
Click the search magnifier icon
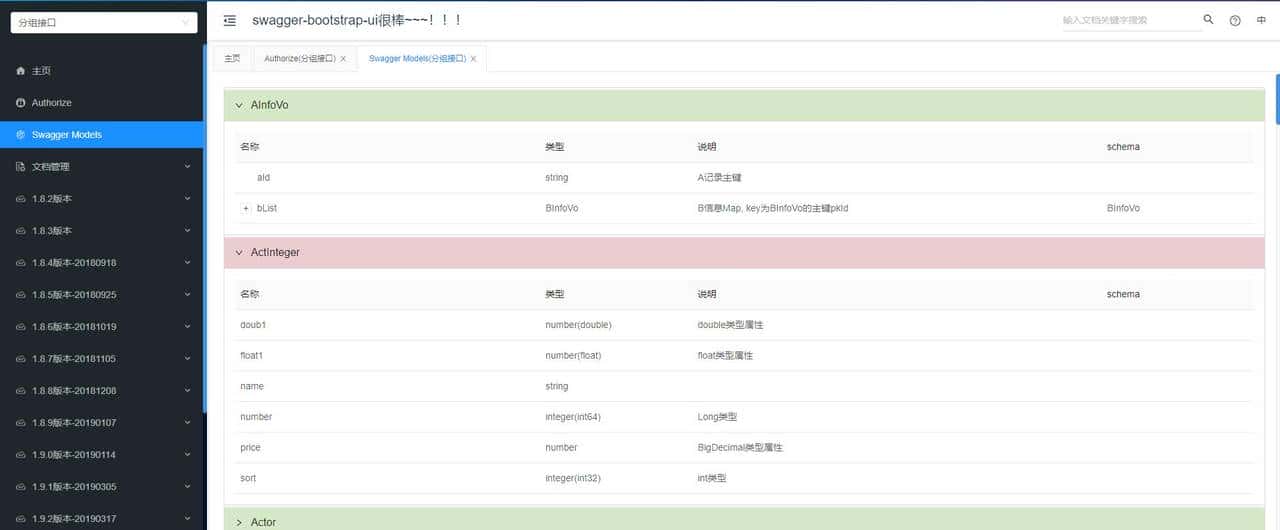1208,20
